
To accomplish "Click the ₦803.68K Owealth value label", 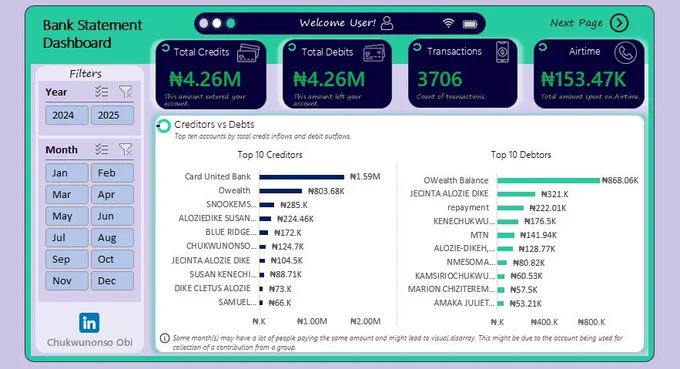I will pyautogui.click(x=326, y=191).
